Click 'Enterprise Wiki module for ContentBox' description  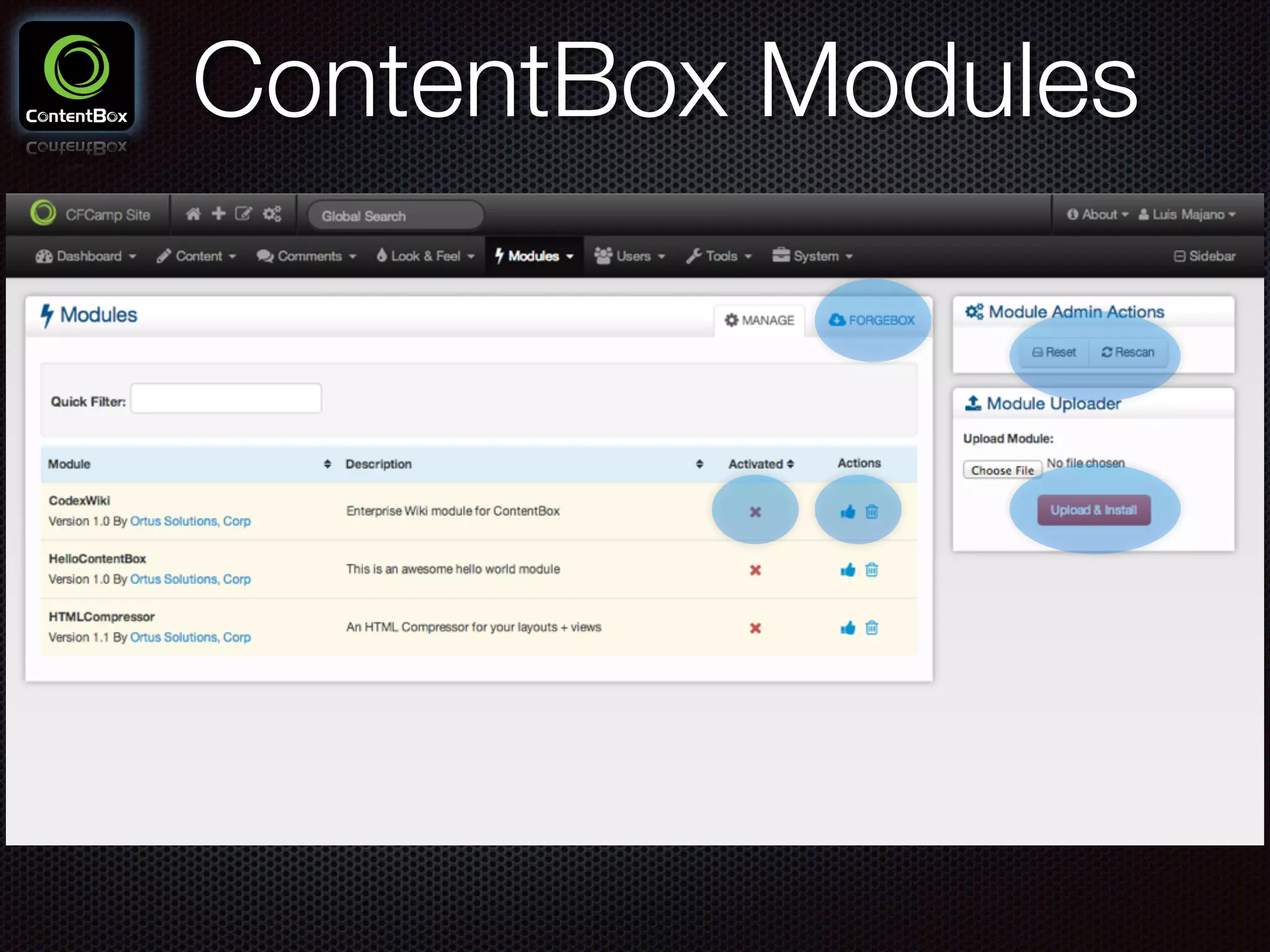pos(453,511)
